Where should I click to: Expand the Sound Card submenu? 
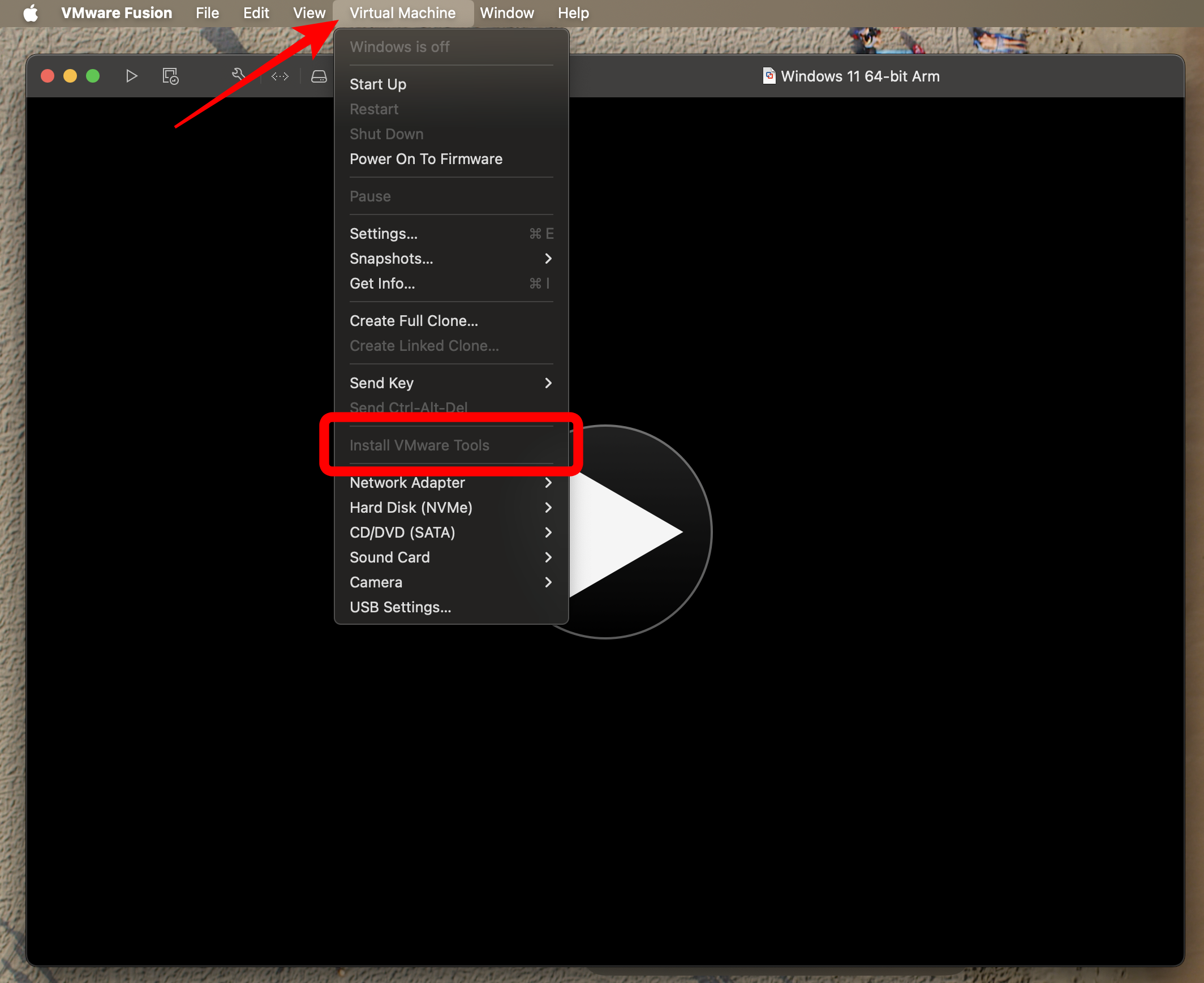451,557
